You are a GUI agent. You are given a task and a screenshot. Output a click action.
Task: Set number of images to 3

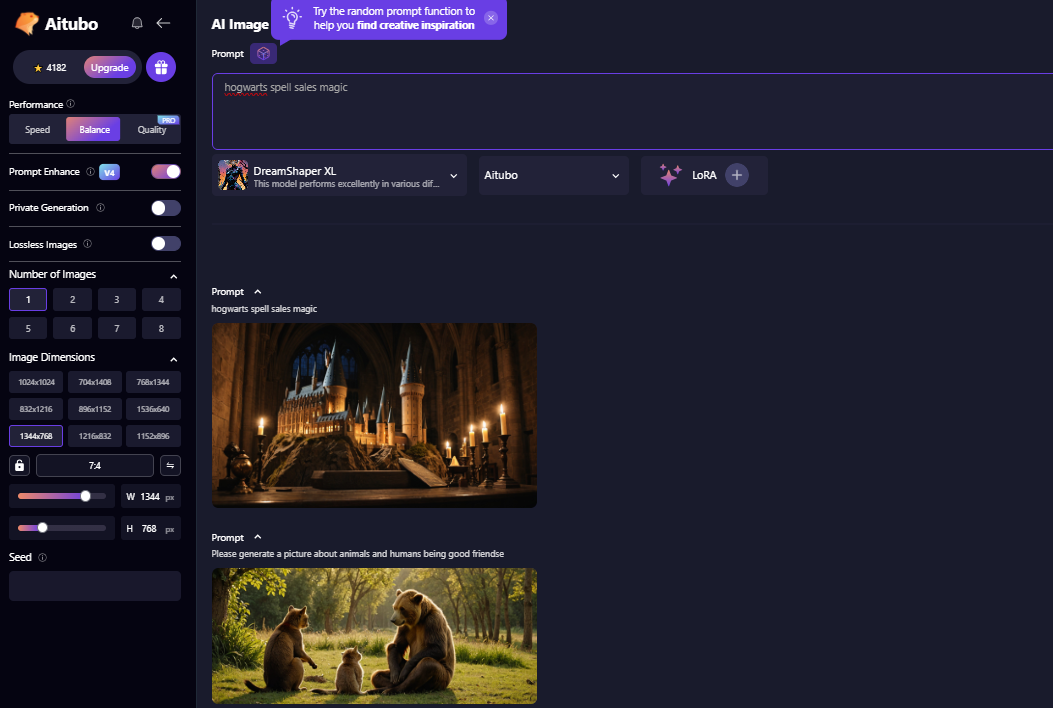[117, 300]
